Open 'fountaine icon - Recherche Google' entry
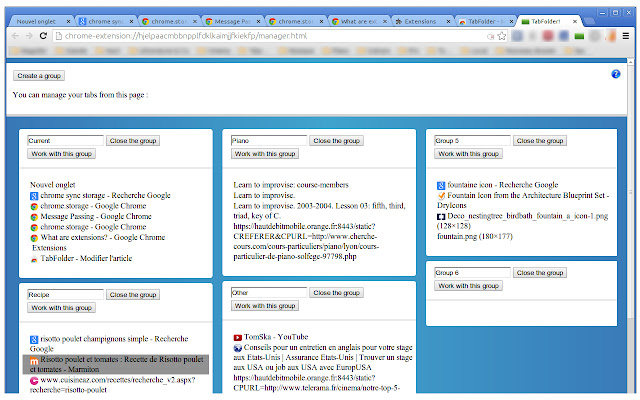Viewport: 640px width, 400px height. (x=503, y=184)
